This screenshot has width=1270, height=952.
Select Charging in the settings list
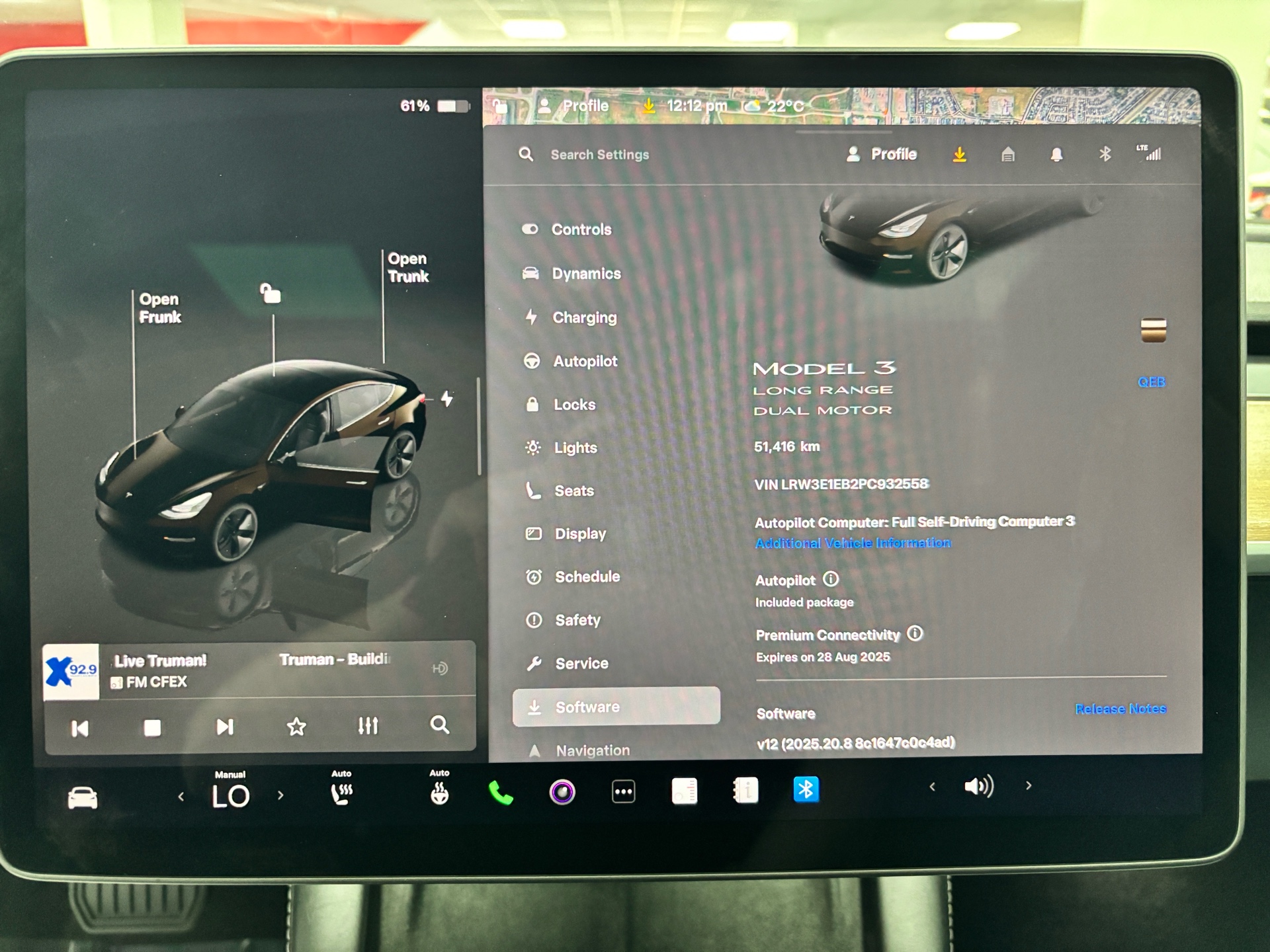coord(571,317)
